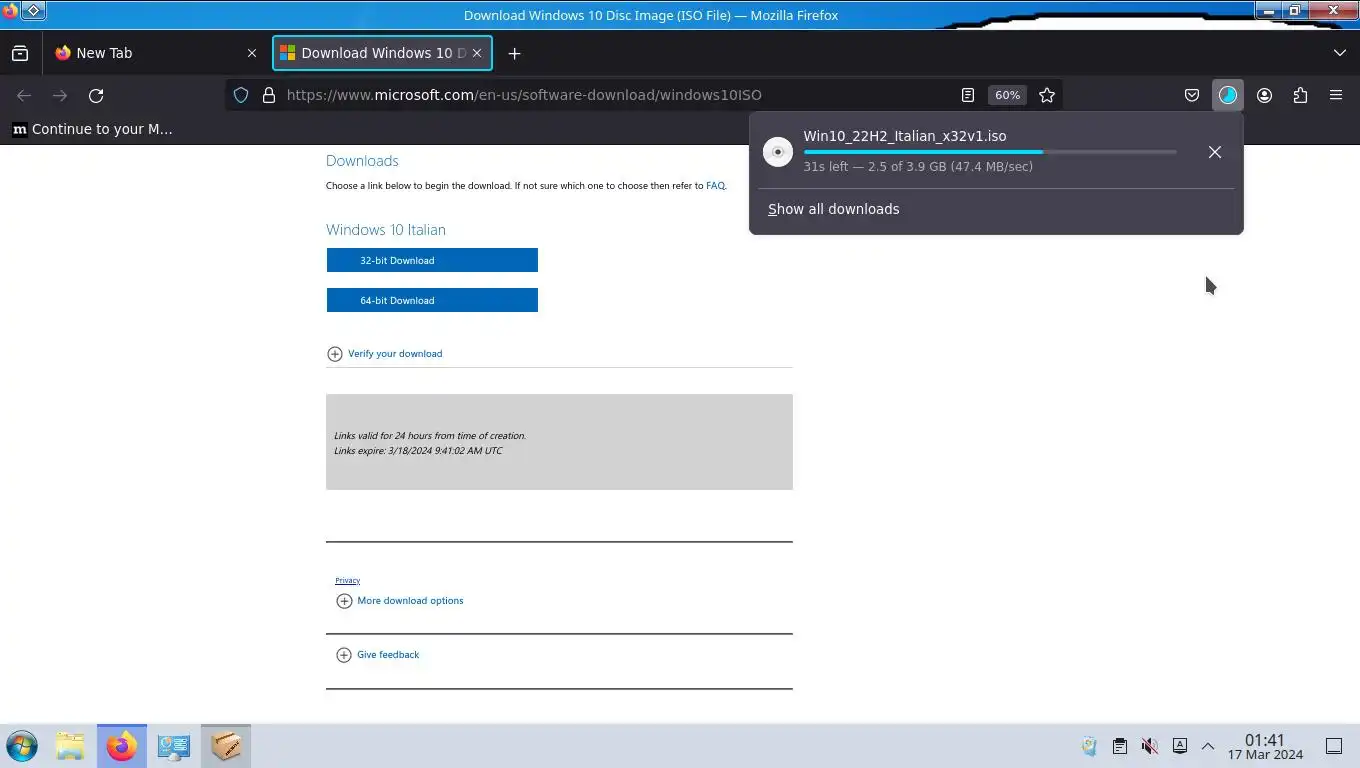Click the links expire date text
The width and height of the screenshot is (1360, 768).
coord(418,450)
